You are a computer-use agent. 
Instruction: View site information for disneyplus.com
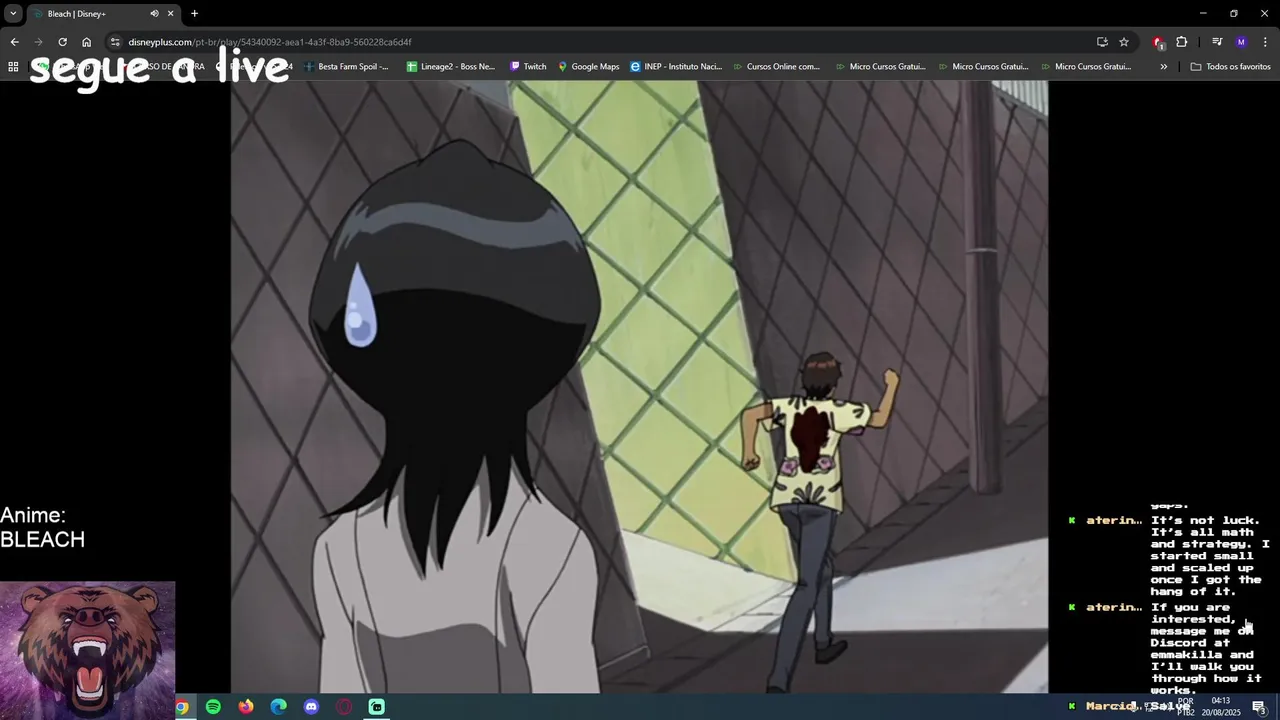(115, 42)
